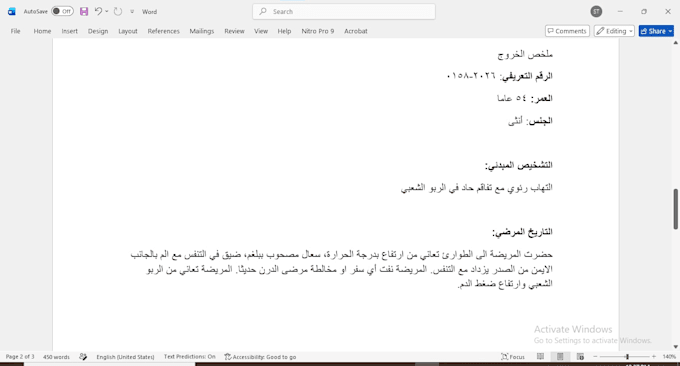The width and height of the screenshot is (680, 366).
Task: Toggle the AutoSave switch
Action: click(62, 11)
